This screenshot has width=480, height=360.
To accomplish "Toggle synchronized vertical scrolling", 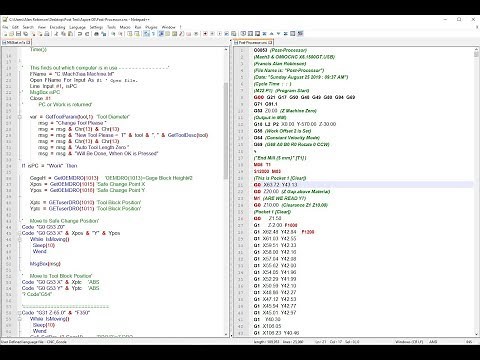I will click(x=130, y=34).
